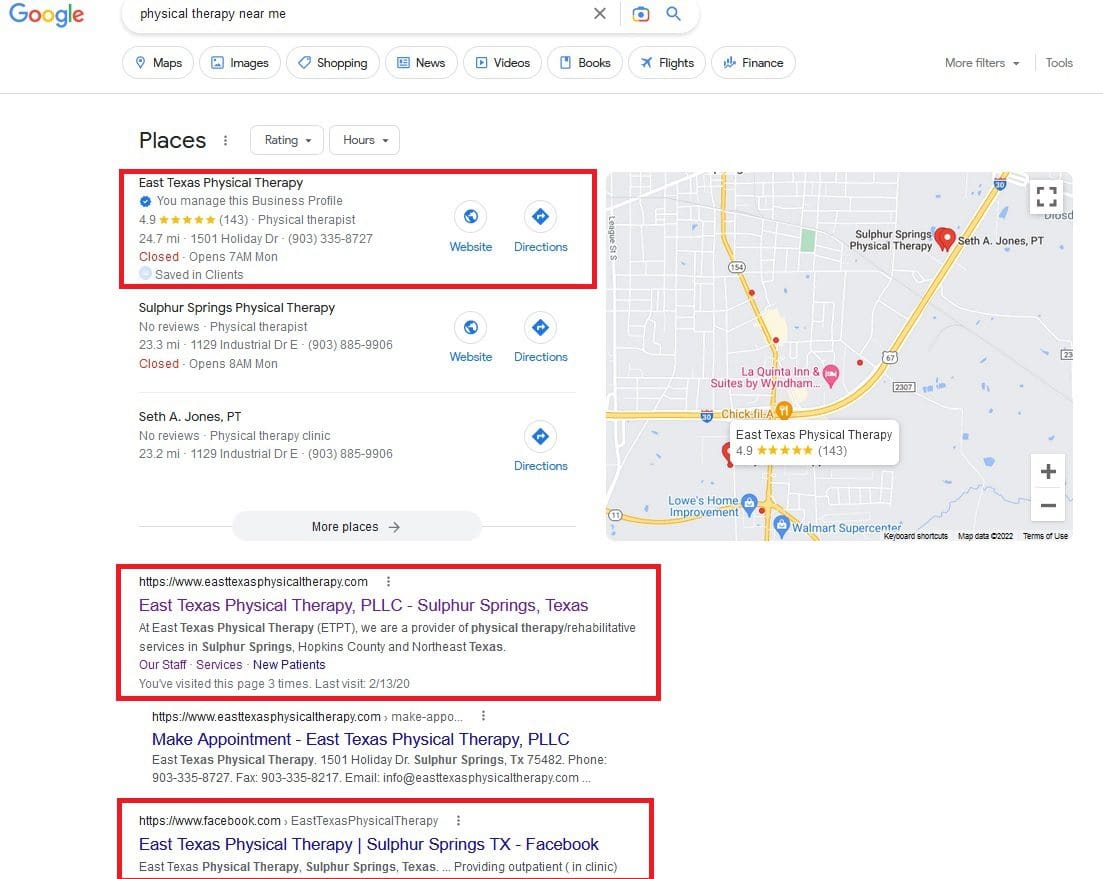
Task: Open the Seth A. Jones, PT listing
Action: point(190,417)
